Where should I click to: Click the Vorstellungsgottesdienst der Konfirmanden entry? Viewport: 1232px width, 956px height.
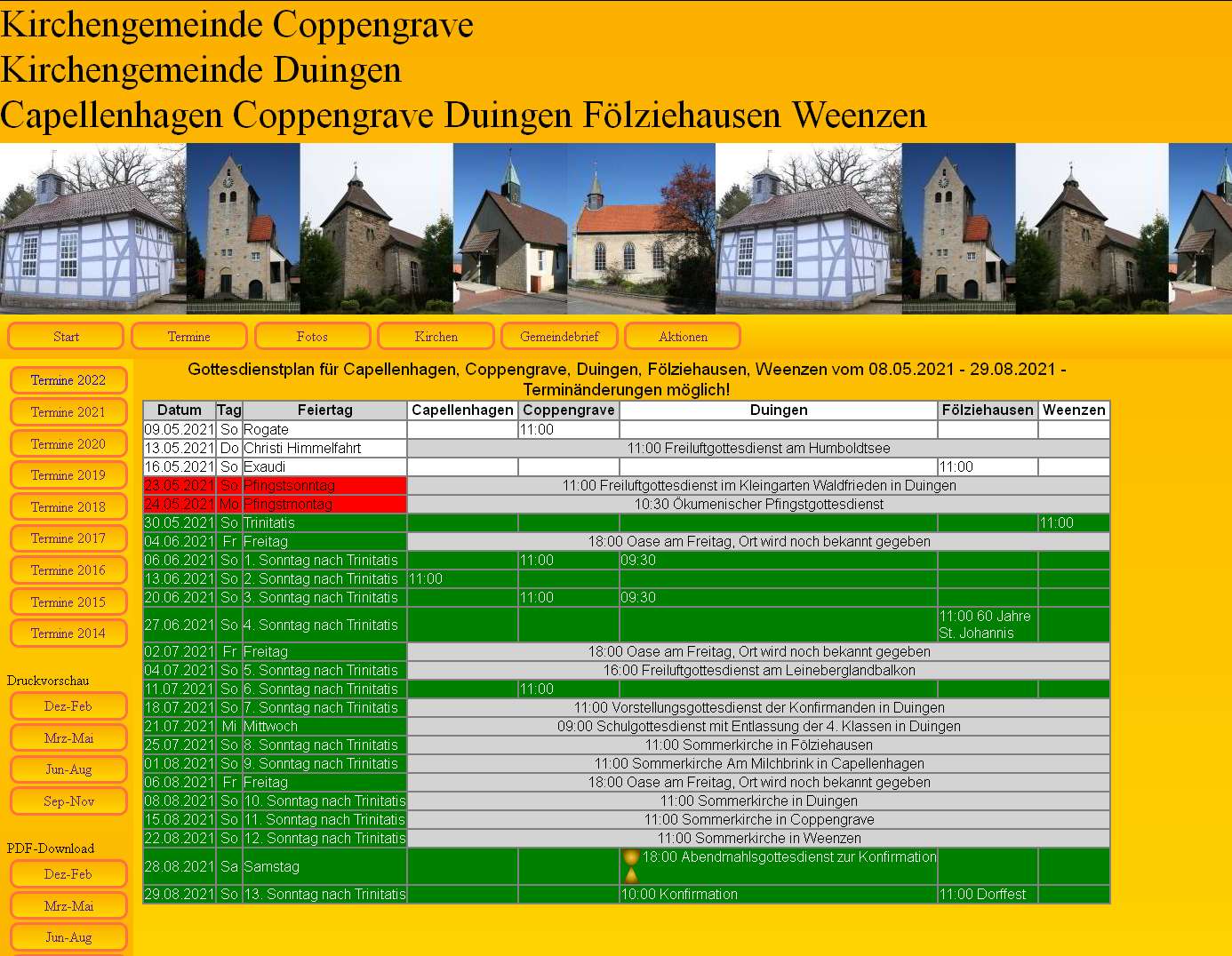(758, 707)
